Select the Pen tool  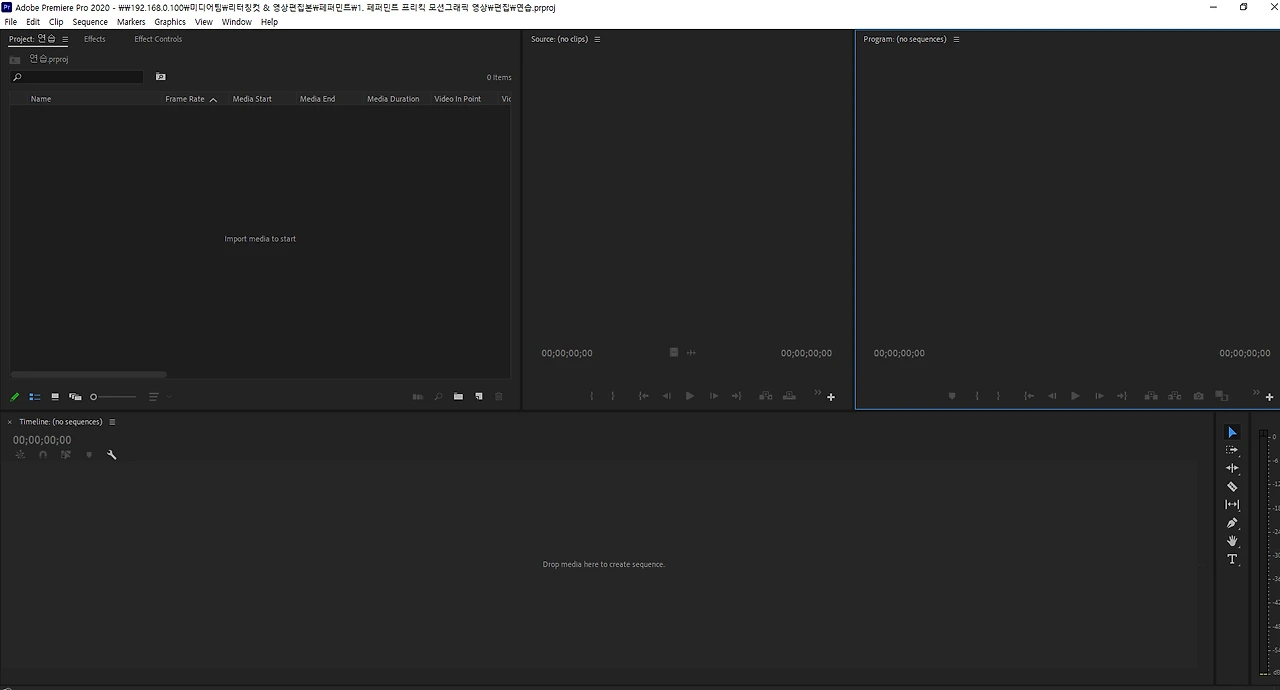tap(1232, 523)
